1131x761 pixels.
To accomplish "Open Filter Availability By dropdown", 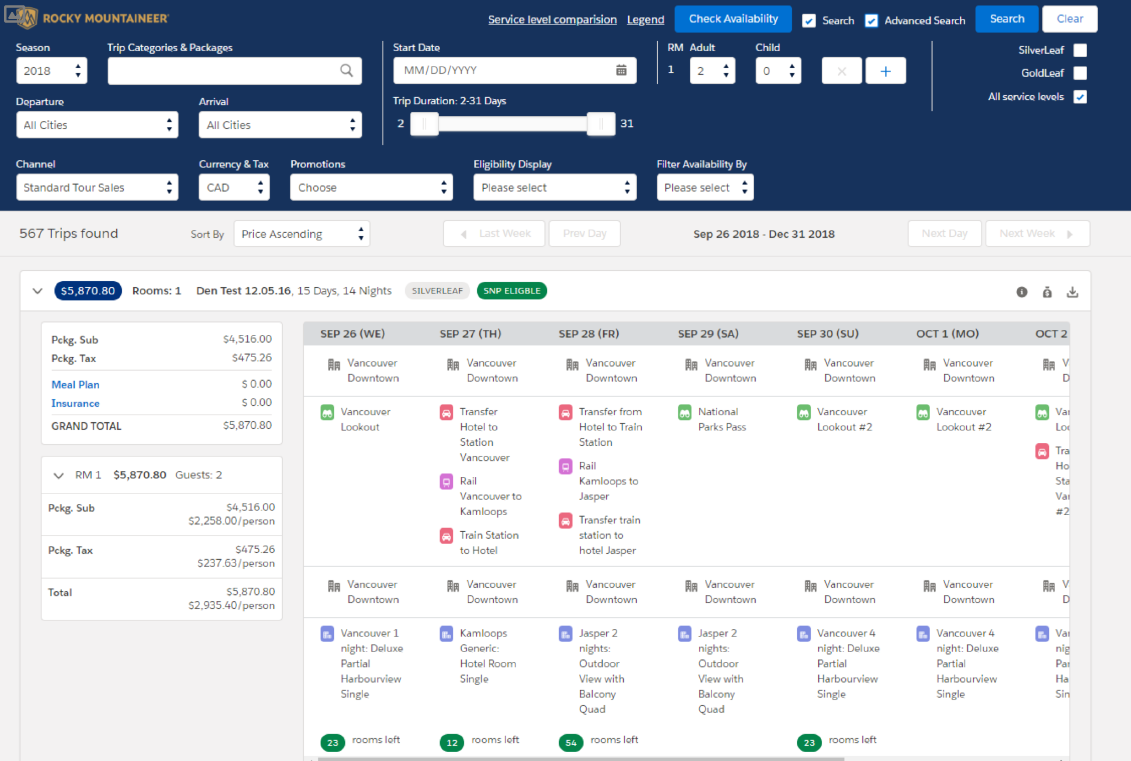I will [705, 188].
